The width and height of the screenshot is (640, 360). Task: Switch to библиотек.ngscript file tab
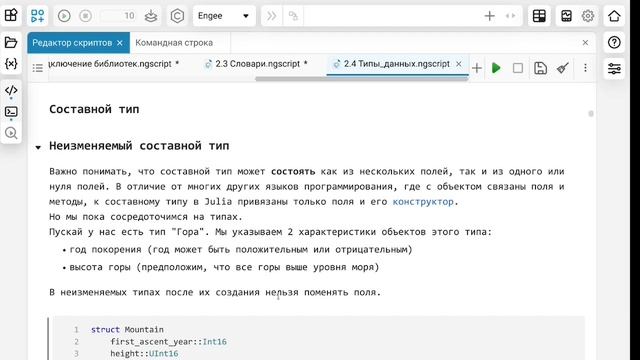pos(113,64)
